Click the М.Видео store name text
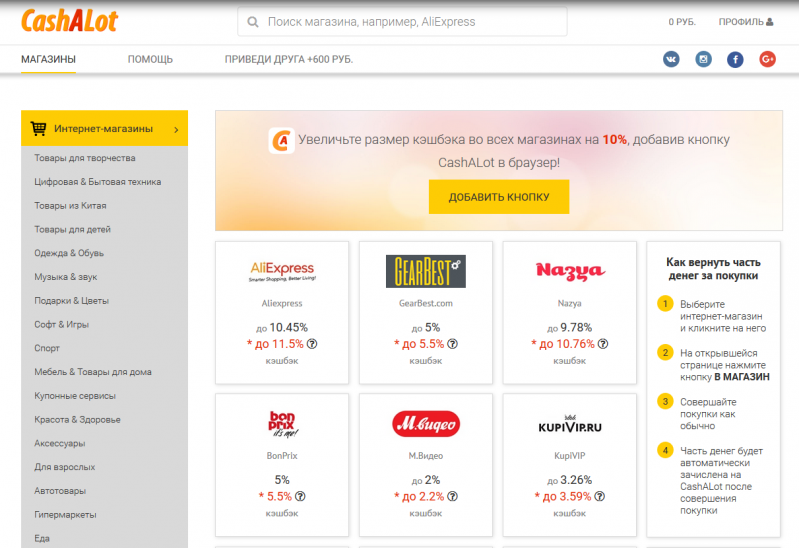Viewport: 799px width, 548px height. (425, 456)
